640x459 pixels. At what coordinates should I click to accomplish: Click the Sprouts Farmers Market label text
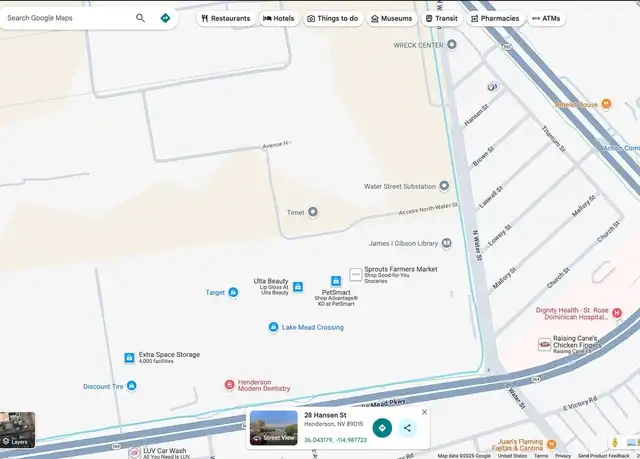tap(401, 269)
